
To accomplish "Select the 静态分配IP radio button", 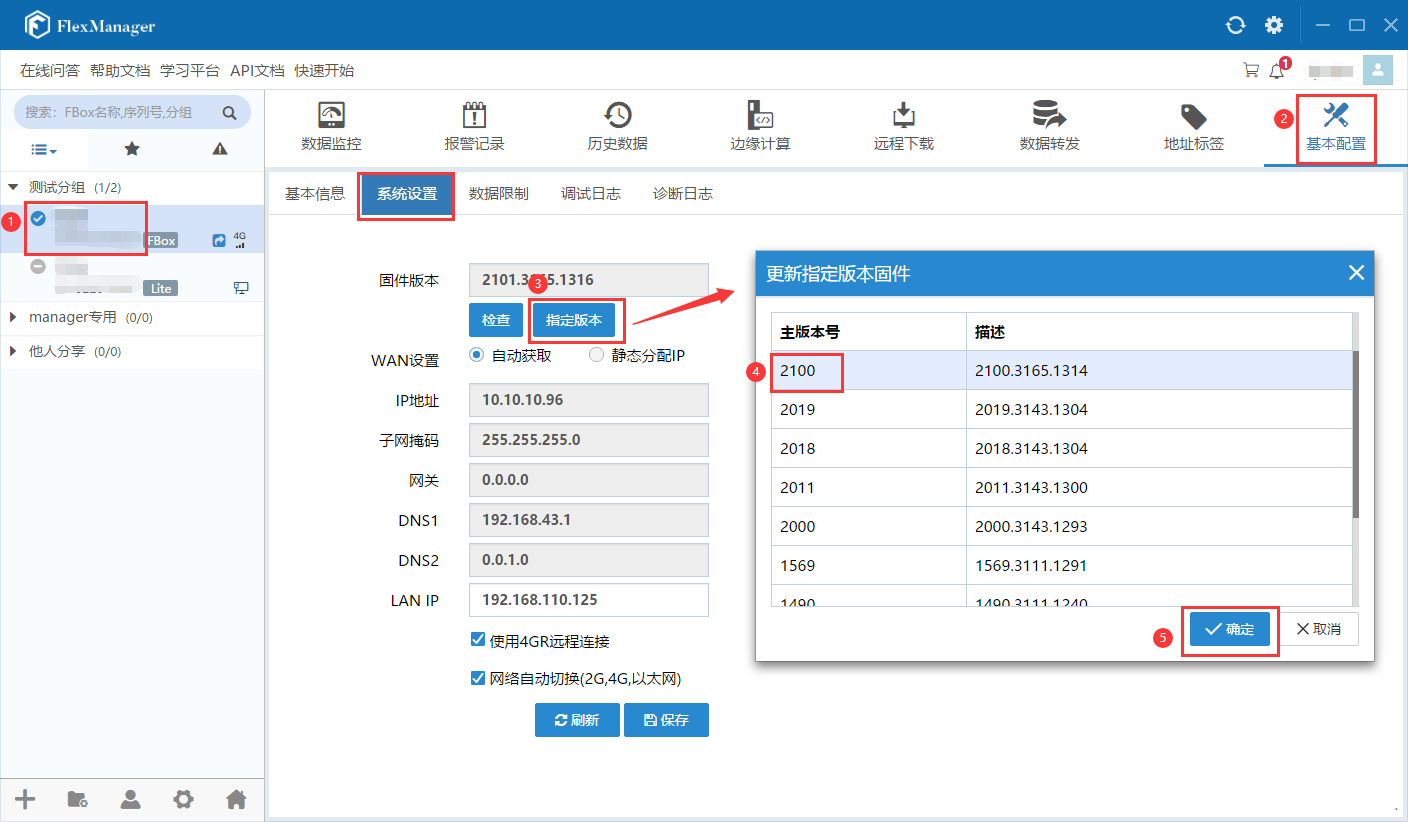I will pyautogui.click(x=597, y=355).
